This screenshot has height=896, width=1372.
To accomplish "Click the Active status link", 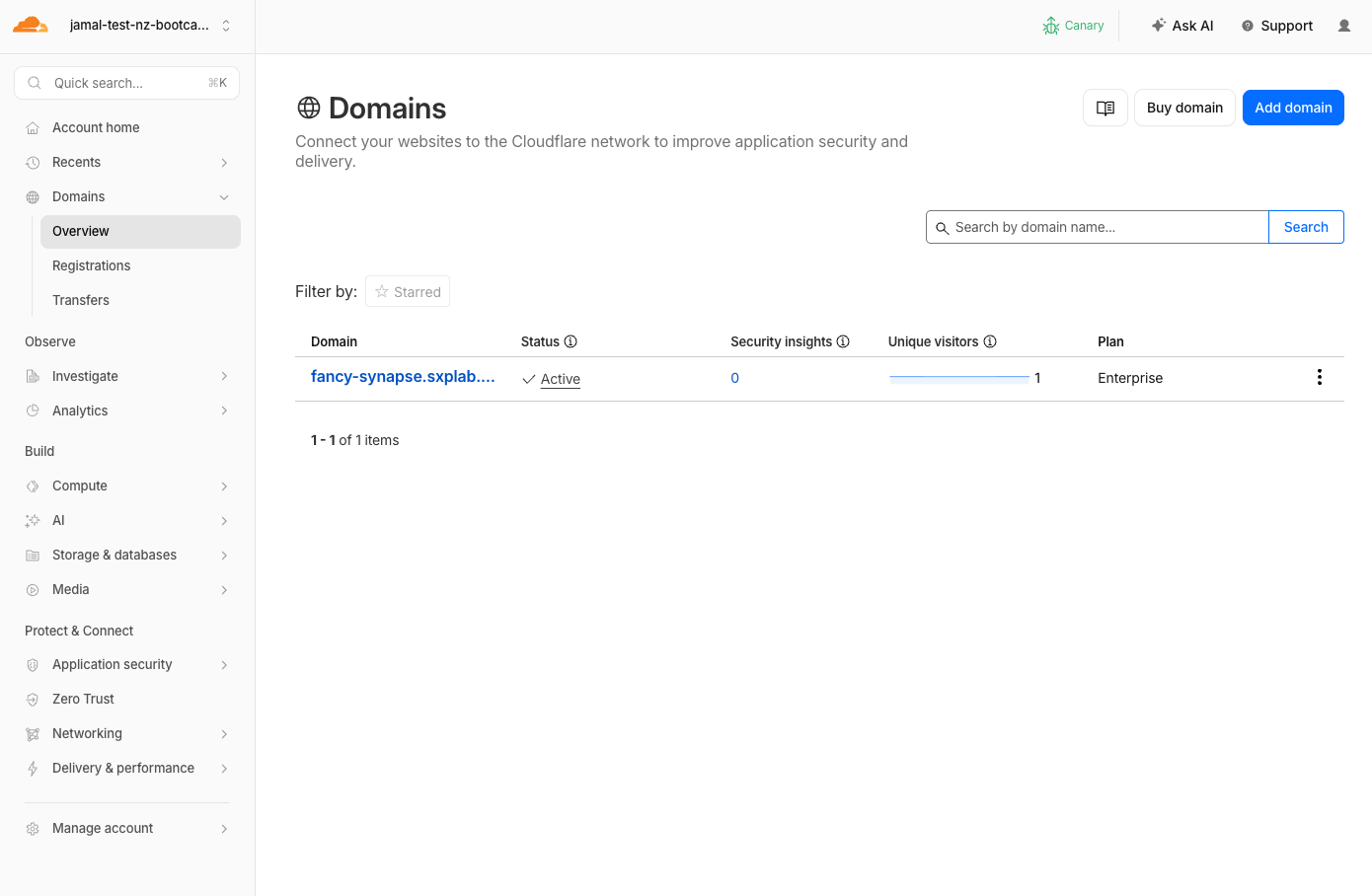I will pos(560,379).
